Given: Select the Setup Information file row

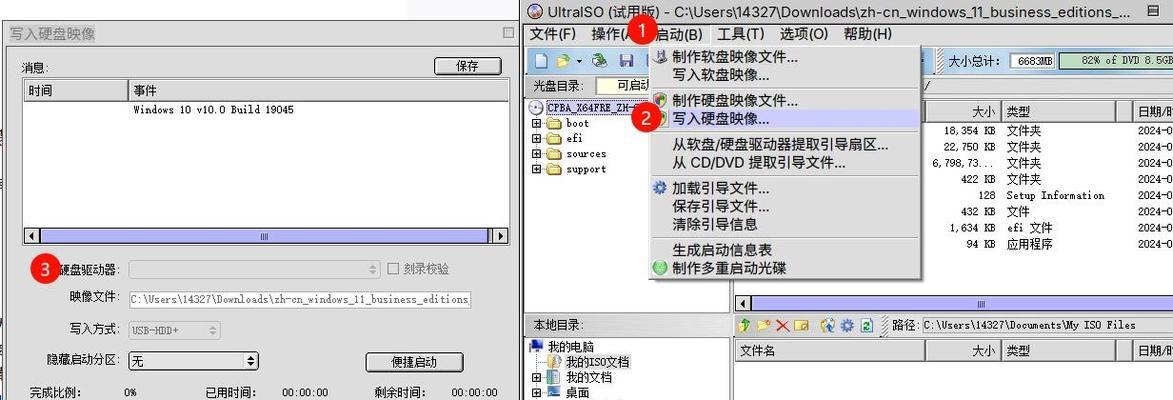Looking at the screenshot, I should pyautogui.click(x=1047, y=195).
